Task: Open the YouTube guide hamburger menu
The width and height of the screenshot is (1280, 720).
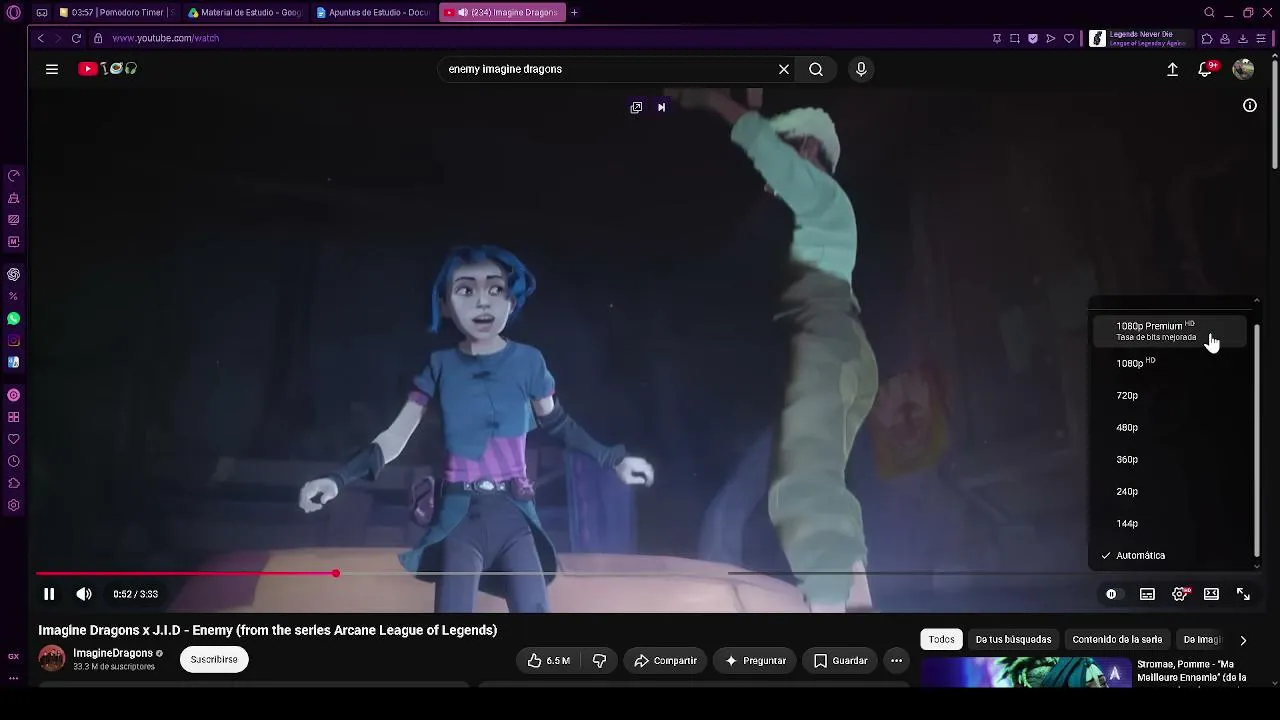Action: (52, 69)
